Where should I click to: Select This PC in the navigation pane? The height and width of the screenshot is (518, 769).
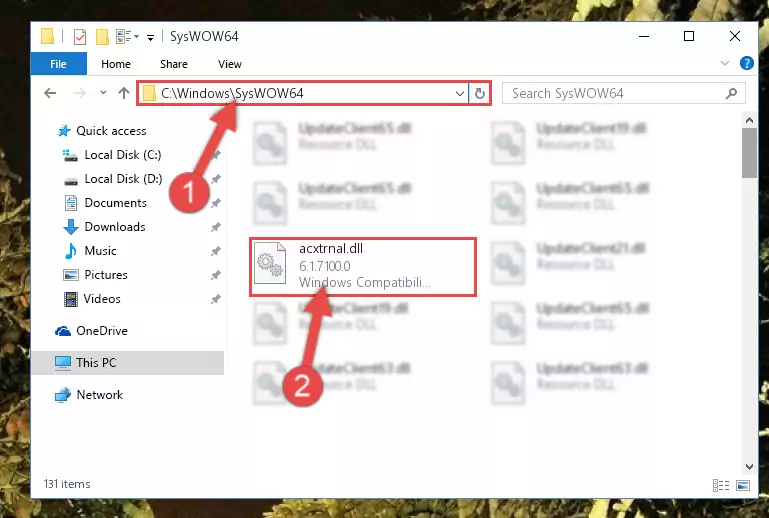tap(128, 363)
